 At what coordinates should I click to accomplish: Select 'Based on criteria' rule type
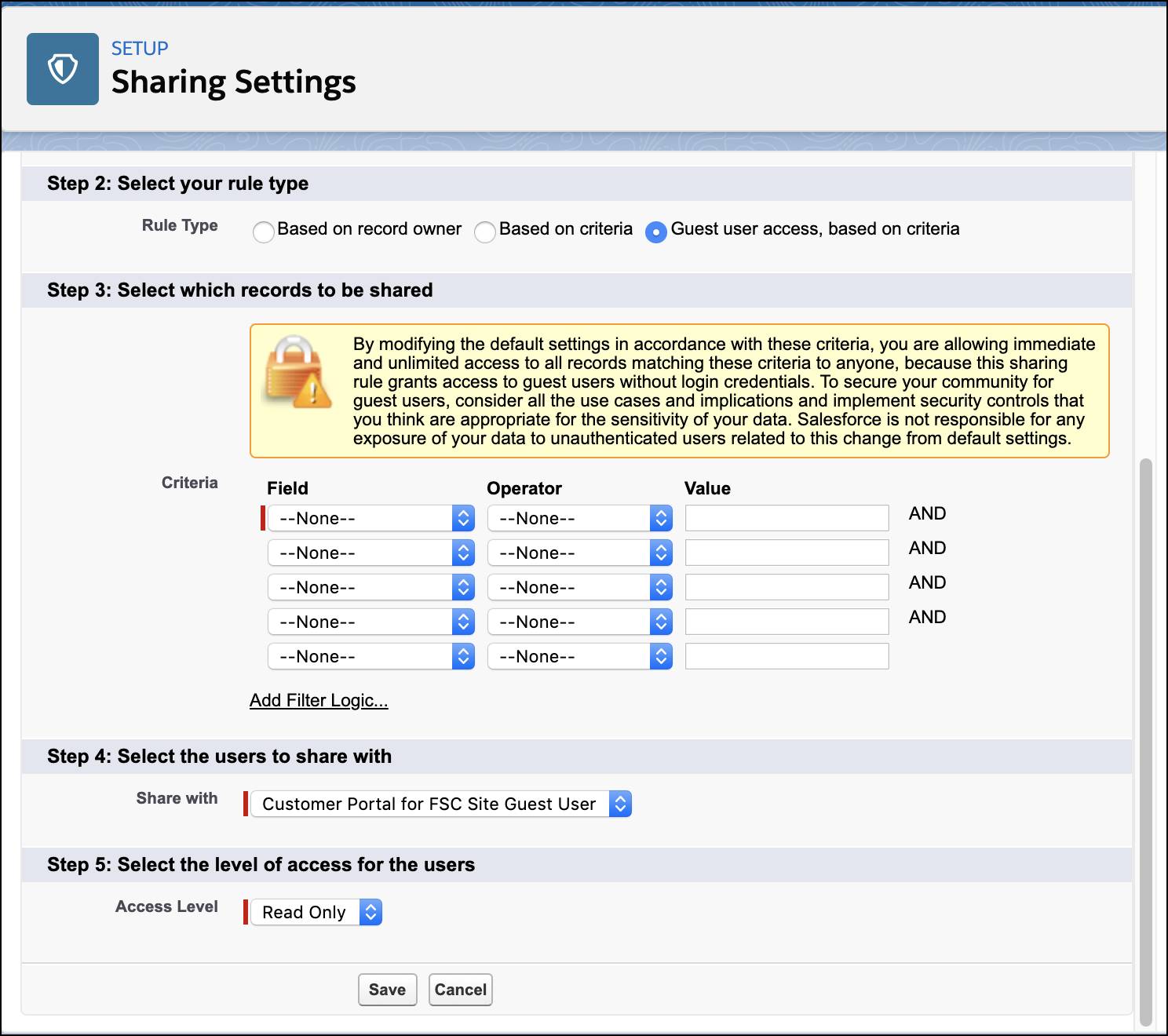(485, 232)
